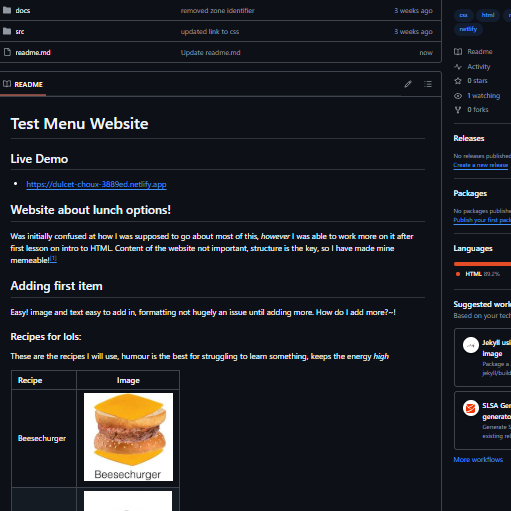Open the SLSA Generic generator workflow card

(483, 420)
